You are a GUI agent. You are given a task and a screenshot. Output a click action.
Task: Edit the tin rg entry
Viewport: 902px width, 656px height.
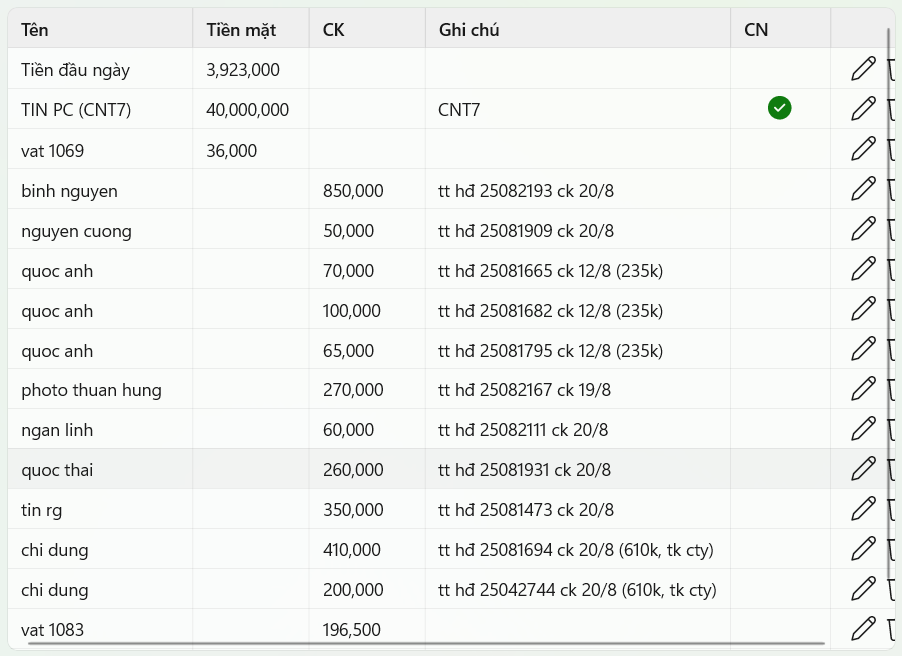(x=863, y=509)
